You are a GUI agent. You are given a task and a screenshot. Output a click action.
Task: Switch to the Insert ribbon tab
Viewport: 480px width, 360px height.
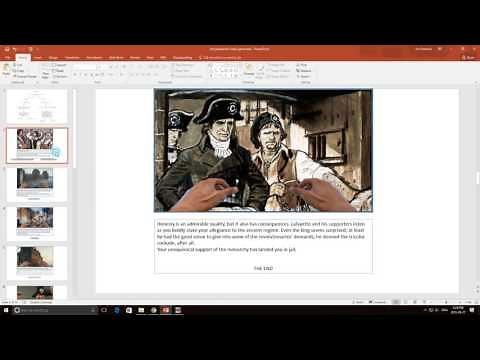pos(38,57)
